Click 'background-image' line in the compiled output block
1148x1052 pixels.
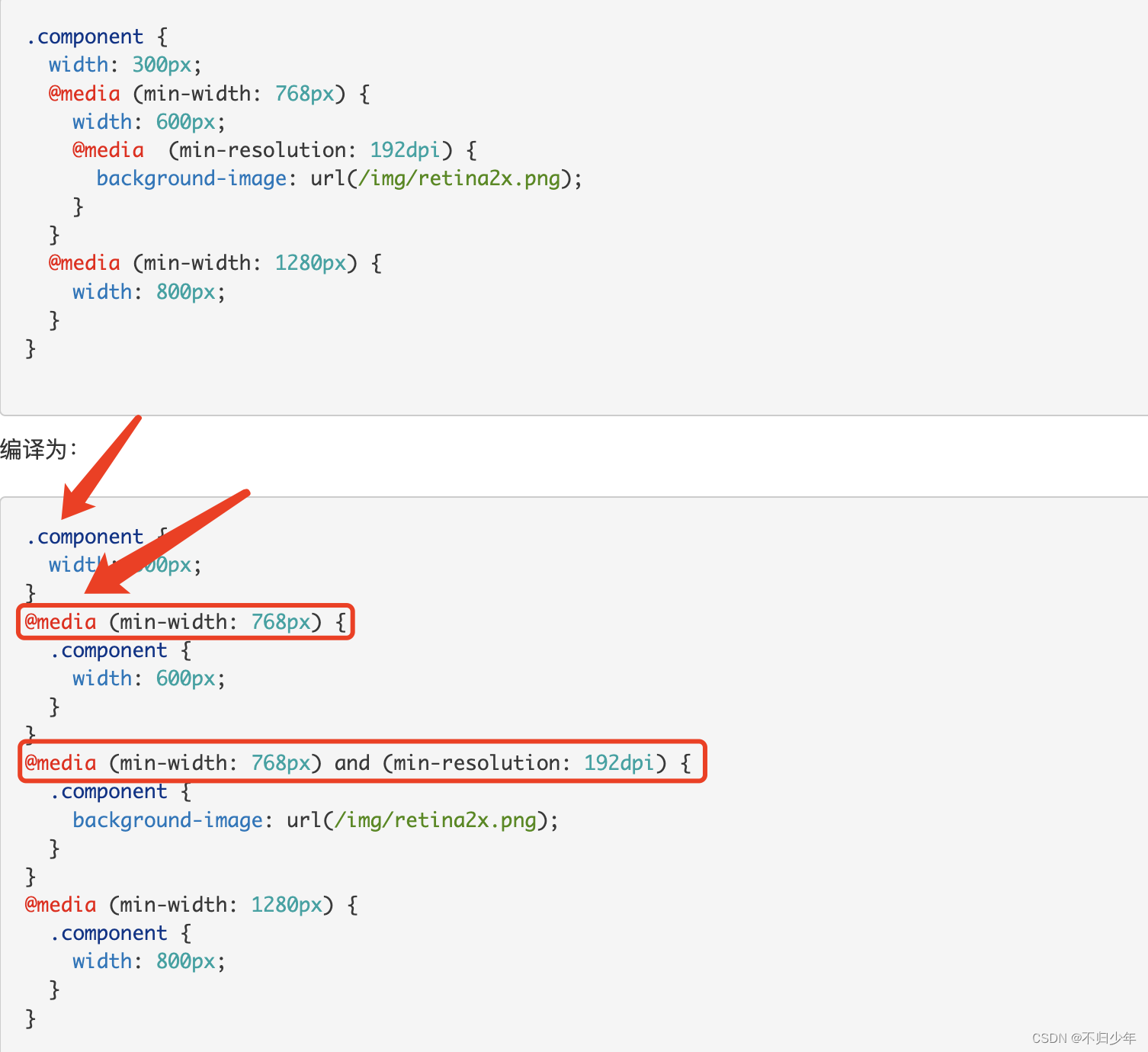pyautogui.click(x=316, y=820)
